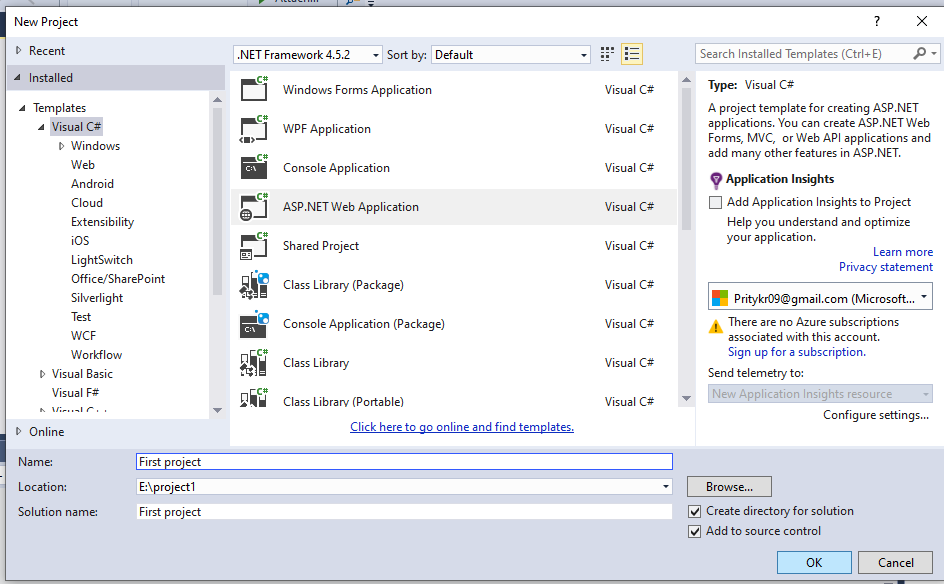Select the Silverlight template category

pos(97,297)
